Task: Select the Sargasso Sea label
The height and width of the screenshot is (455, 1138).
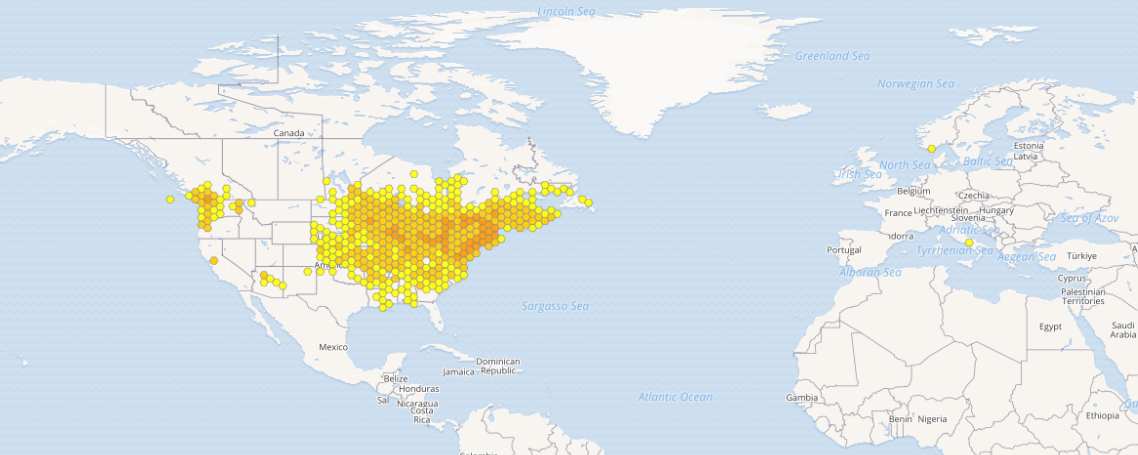Action: point(555,306)
